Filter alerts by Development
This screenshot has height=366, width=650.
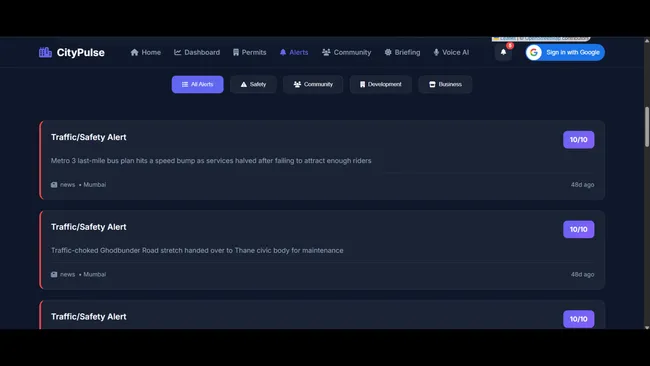click(381, 84)
